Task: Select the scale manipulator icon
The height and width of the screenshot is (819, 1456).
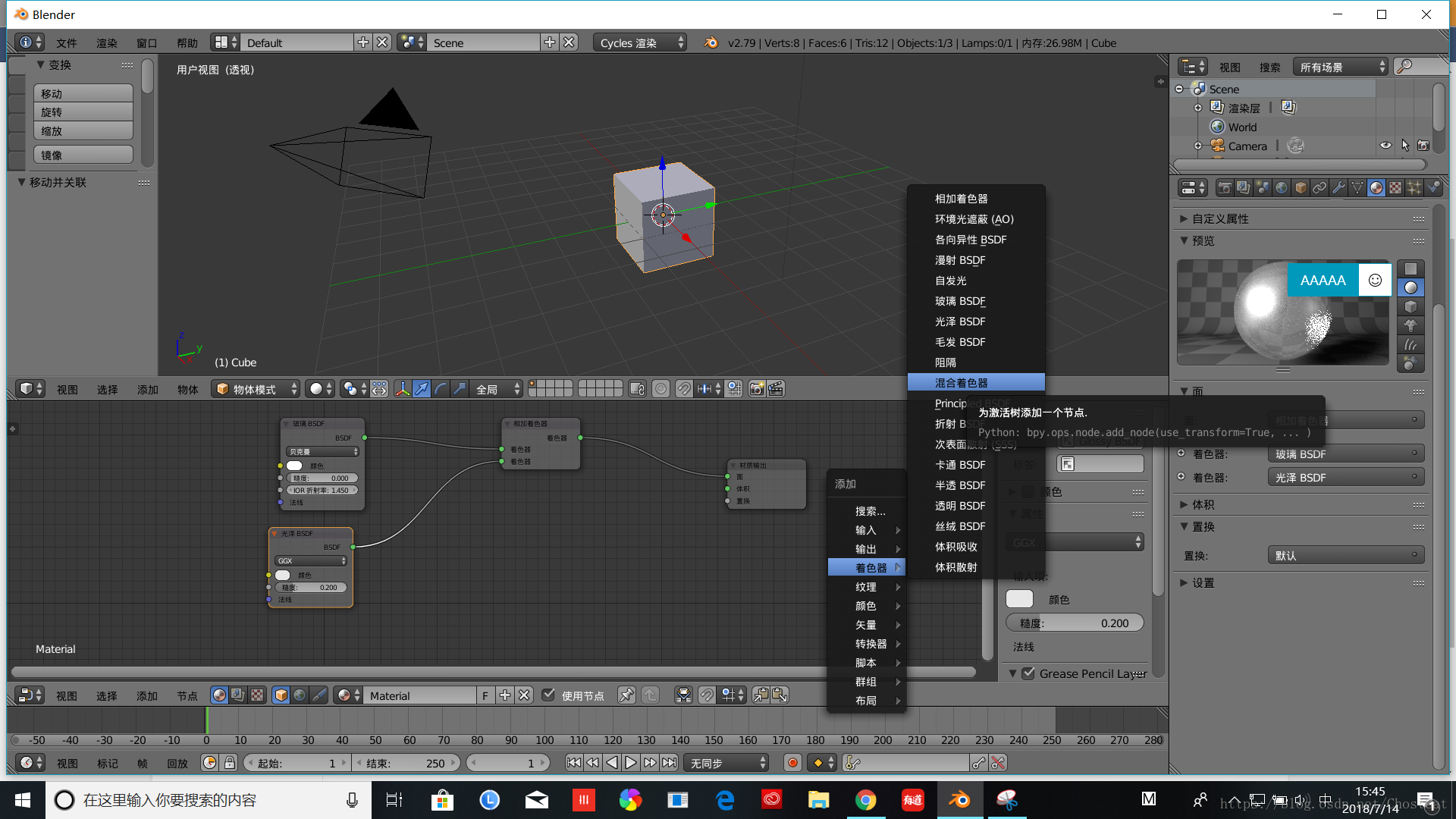Action: point(460,389)
